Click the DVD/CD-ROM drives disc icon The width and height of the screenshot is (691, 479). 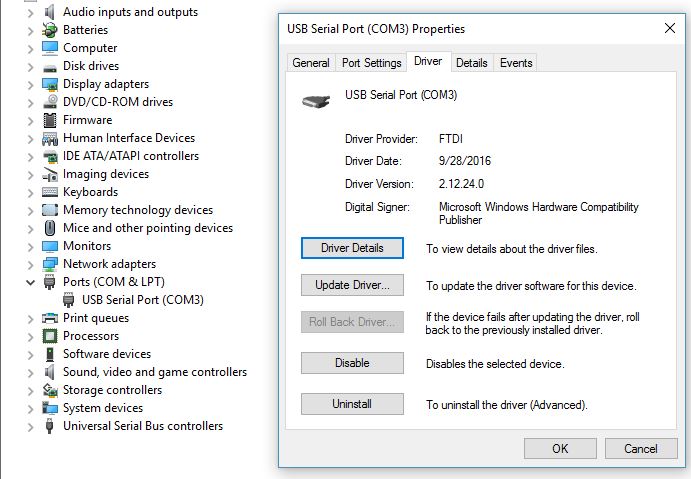[50, 102]
